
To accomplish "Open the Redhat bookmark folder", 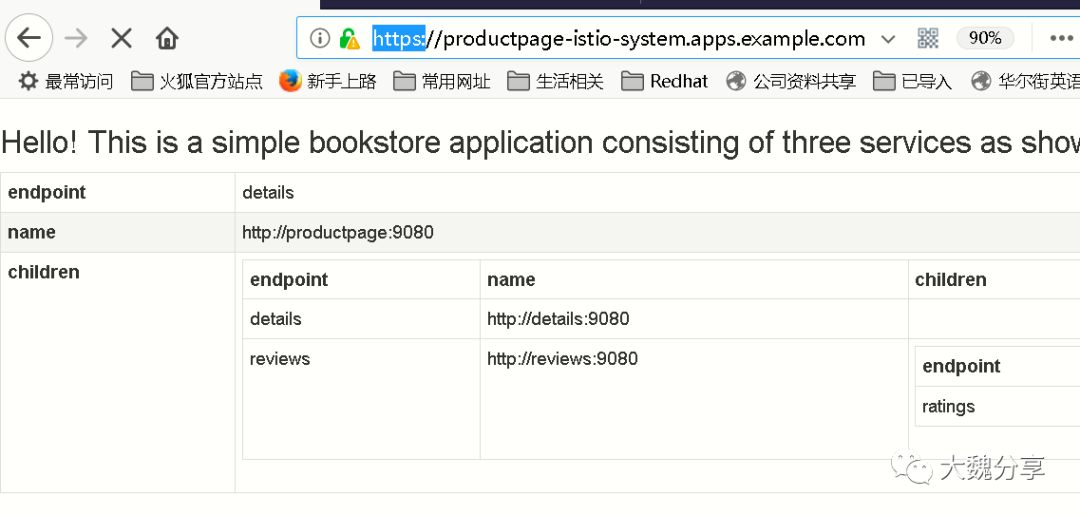I will click(665, 81).
